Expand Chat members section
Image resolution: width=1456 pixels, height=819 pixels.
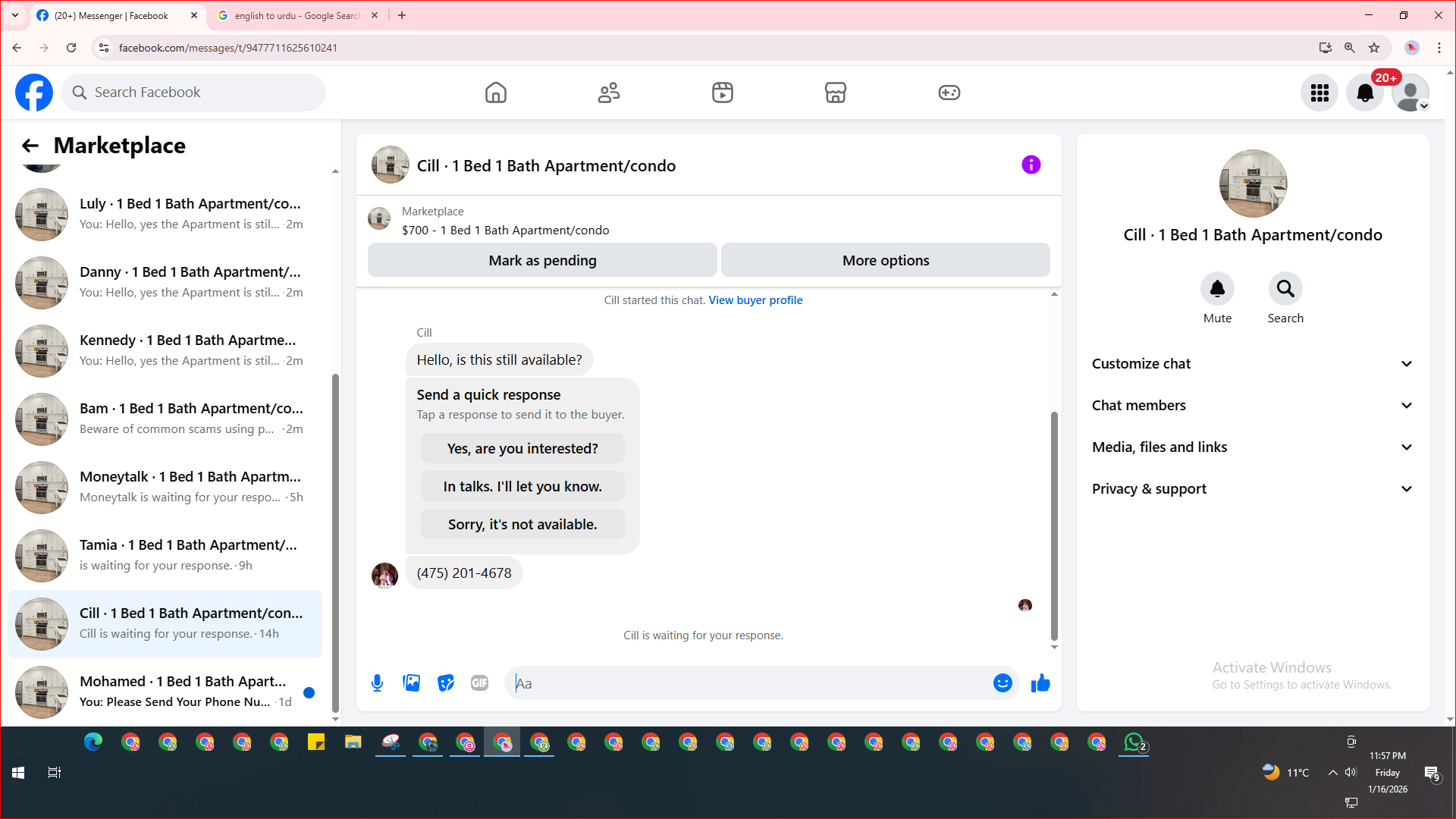1253,406
